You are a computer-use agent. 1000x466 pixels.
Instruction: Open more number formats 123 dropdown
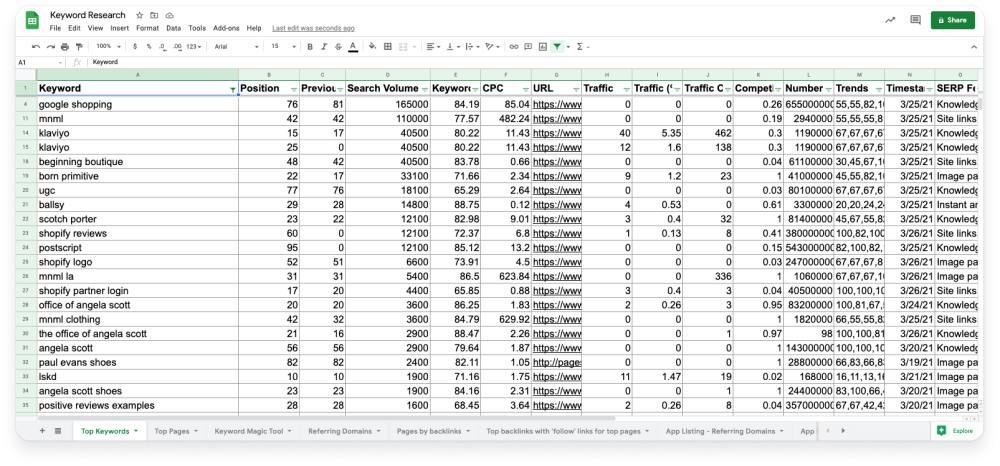pyautogui.click(x=195, y=47)
